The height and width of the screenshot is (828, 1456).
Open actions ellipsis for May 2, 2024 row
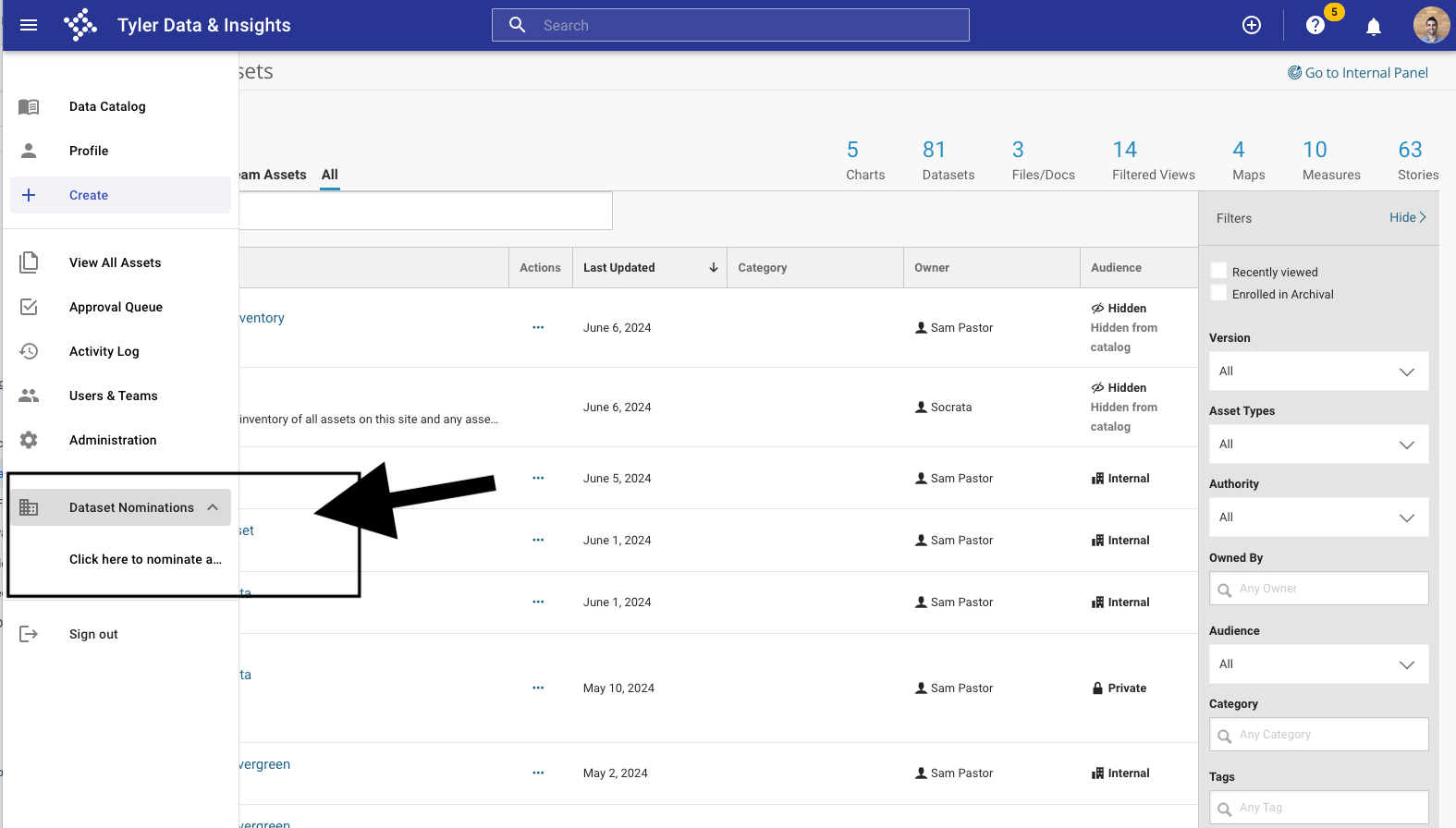pos(538,773)
